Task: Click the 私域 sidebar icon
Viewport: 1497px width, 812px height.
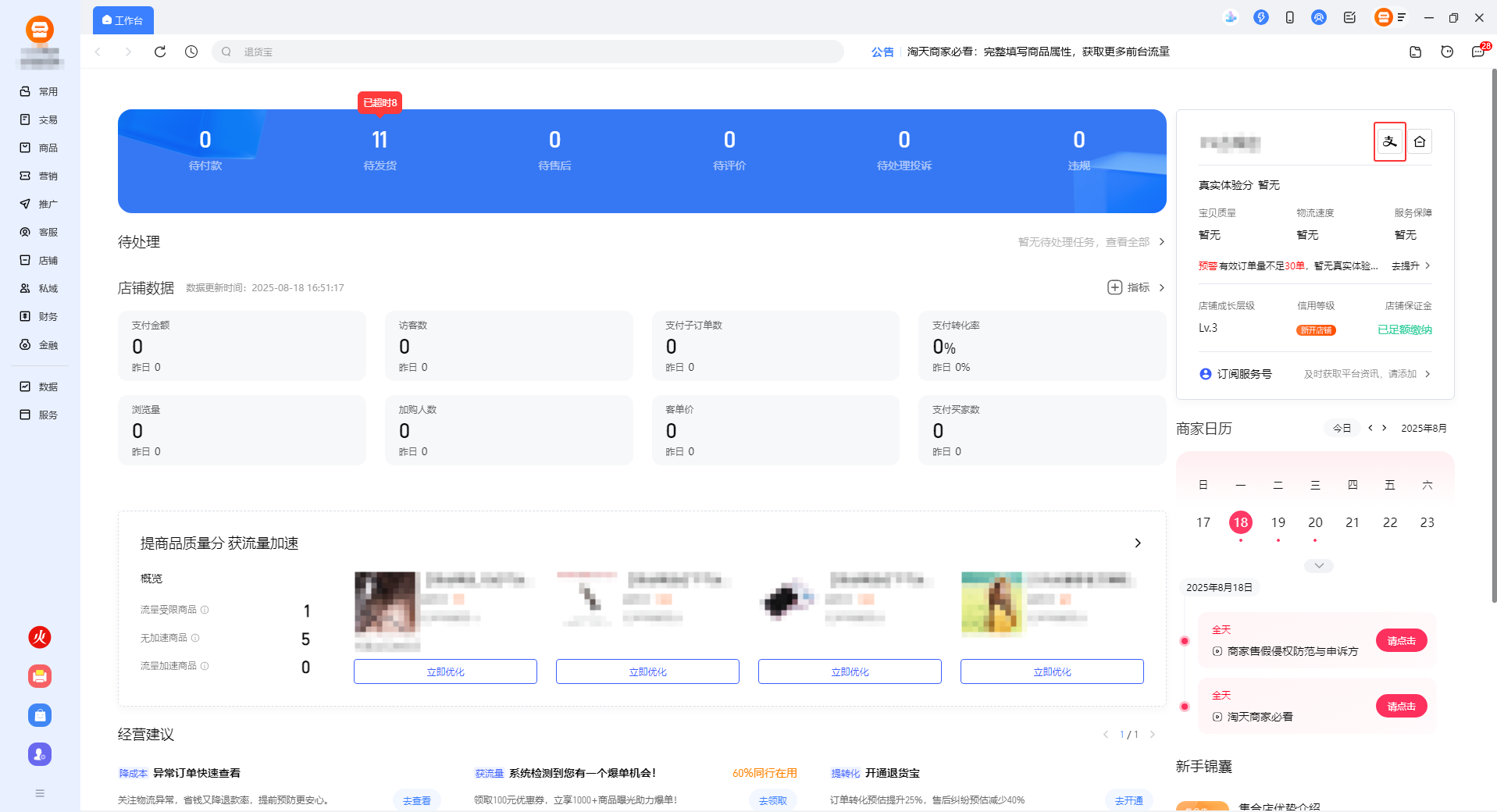Action: click(25, 288)
